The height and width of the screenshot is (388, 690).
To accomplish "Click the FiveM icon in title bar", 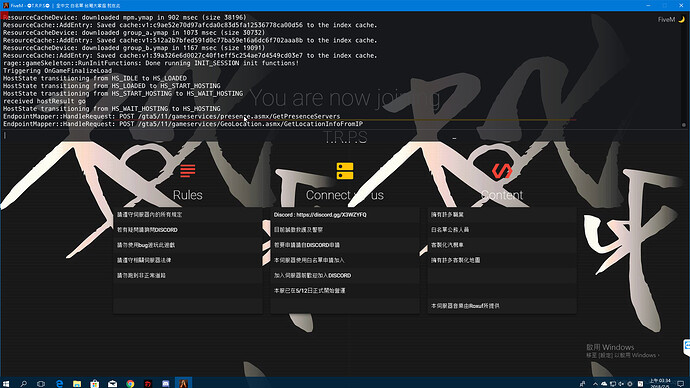I will (6, 6).
